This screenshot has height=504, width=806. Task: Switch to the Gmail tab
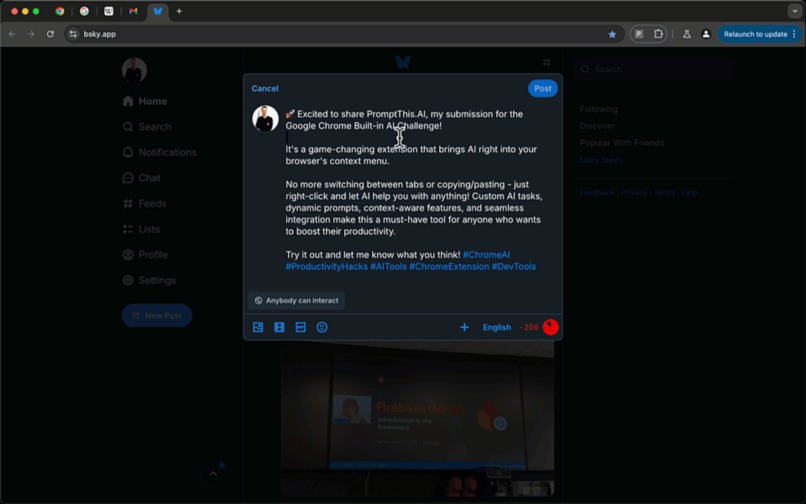coord(133,11)
